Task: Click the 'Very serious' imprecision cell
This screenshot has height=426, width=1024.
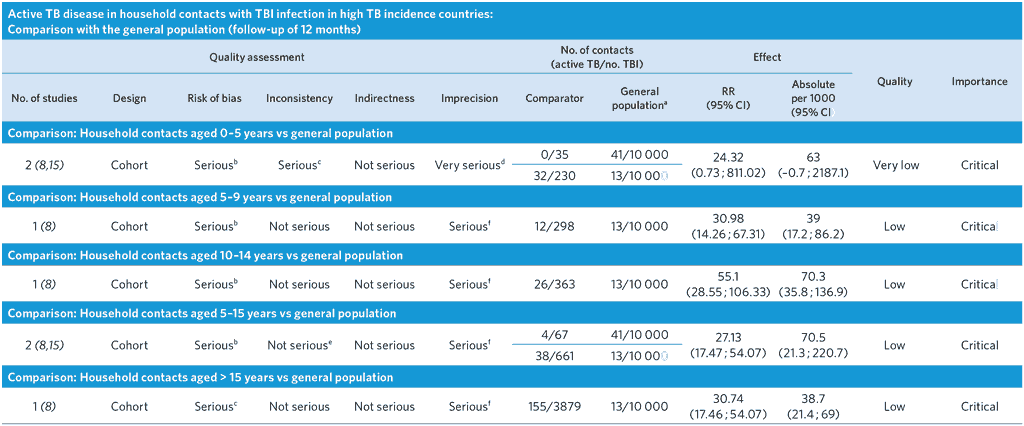Action: coord(469,165)
